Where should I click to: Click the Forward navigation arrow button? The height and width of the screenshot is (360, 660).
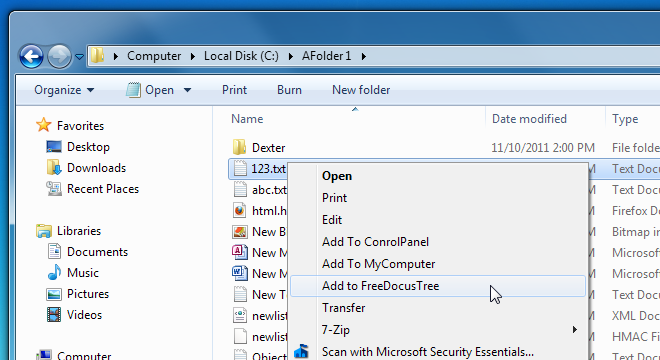(59, 56)
